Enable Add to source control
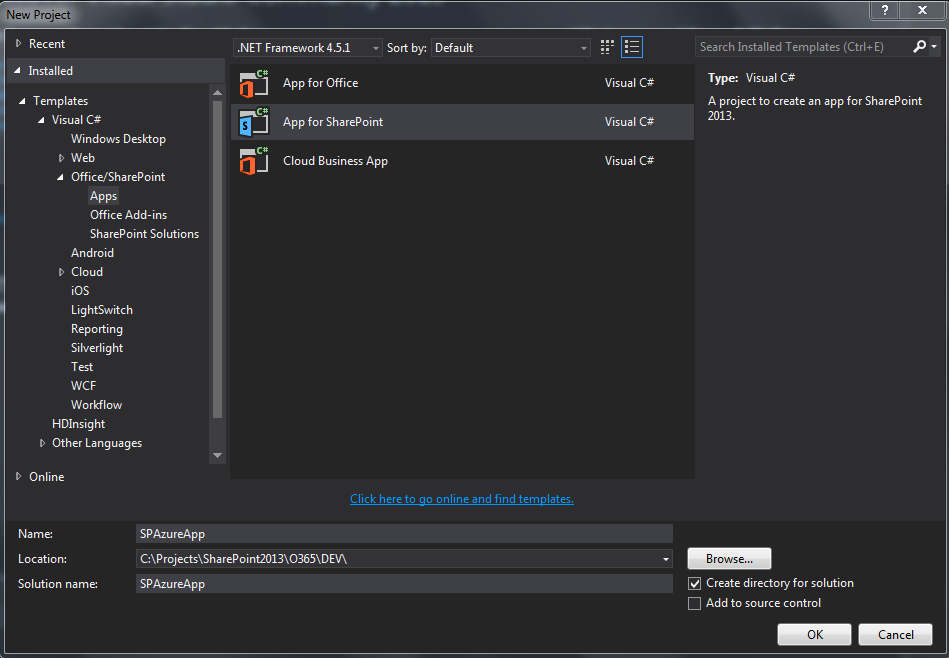949x658 pixels. tap(692, 603)
